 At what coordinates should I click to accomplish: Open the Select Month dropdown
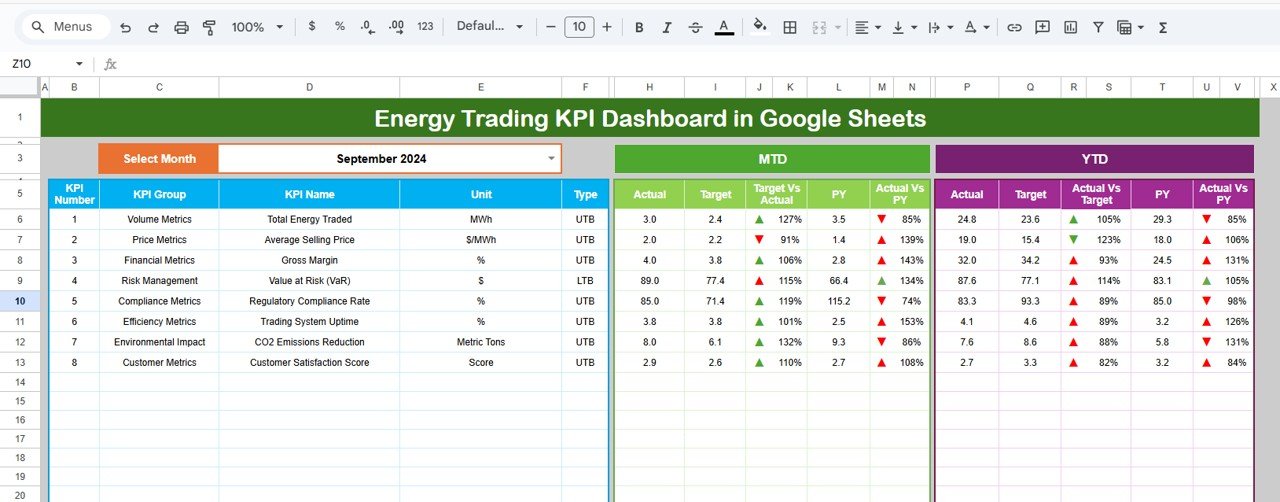click(551, 158)
